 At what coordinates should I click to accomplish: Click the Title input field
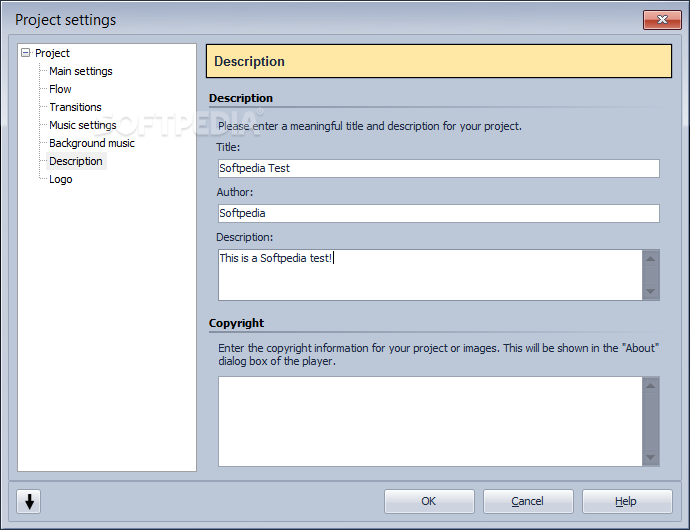pyautogui.click(x=439, y=169)
